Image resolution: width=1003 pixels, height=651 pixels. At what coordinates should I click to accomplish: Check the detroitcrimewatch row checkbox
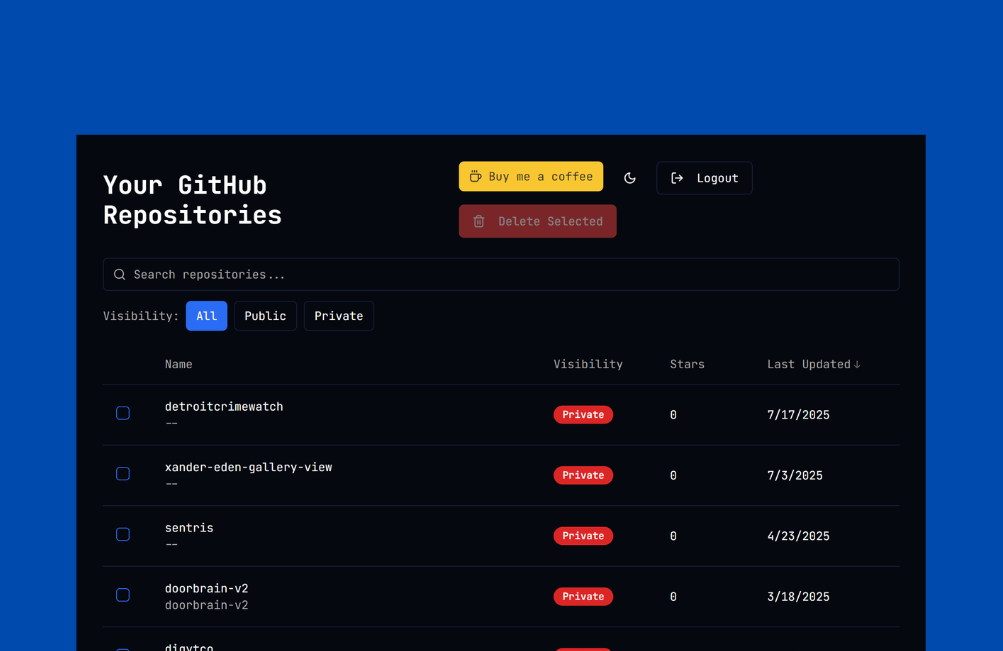point(122,413)
